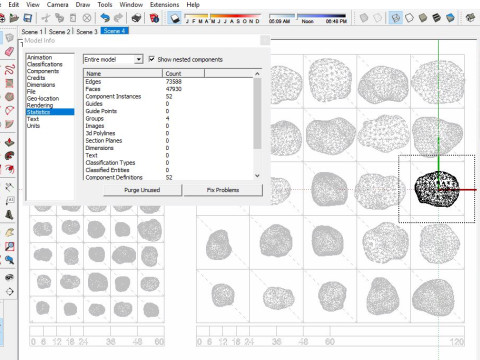Select the Text label tool

point(9,201)
